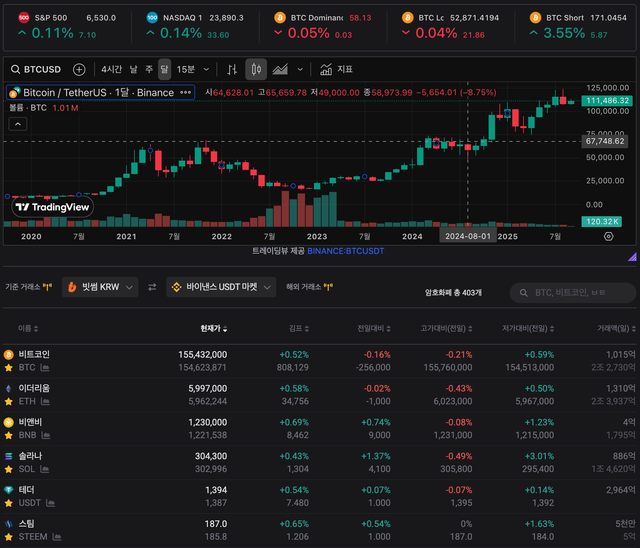
Task: Toggle star favorite for SOL
Action: coord(8,469)
